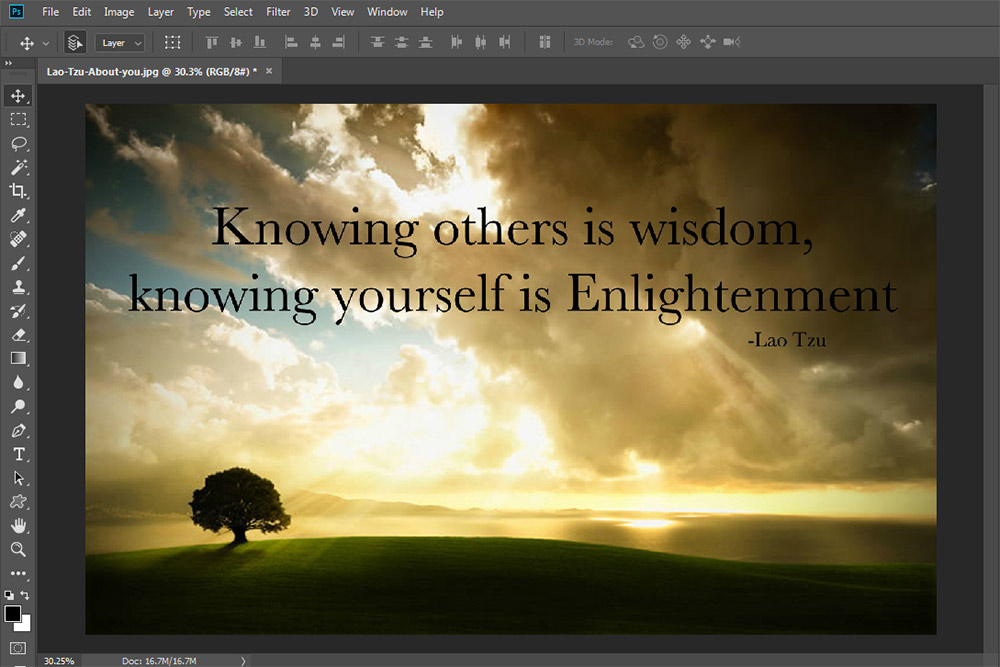Select the Path Selection tool
This screenshot has width=1000, height=667.
(18, 478)
